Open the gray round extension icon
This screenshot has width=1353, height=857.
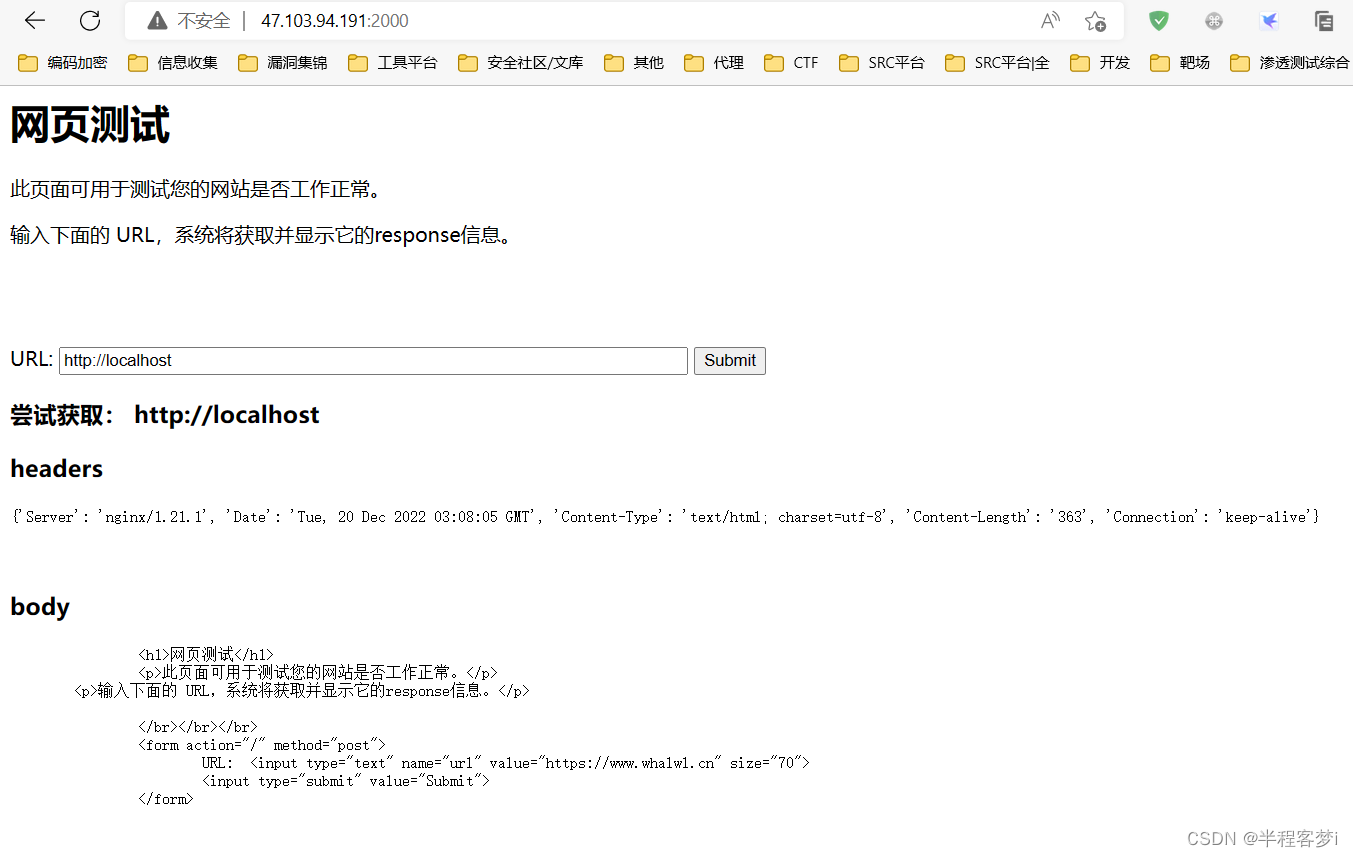click(x=1214, y=20)
